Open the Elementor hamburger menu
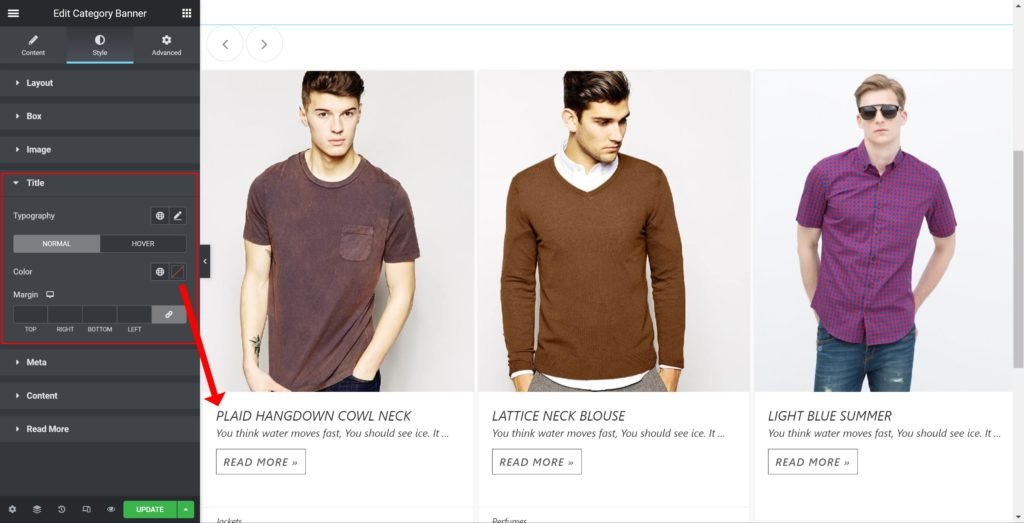Screen dimensions: 1024x523 pyautogui.click(x=13, y=13)
